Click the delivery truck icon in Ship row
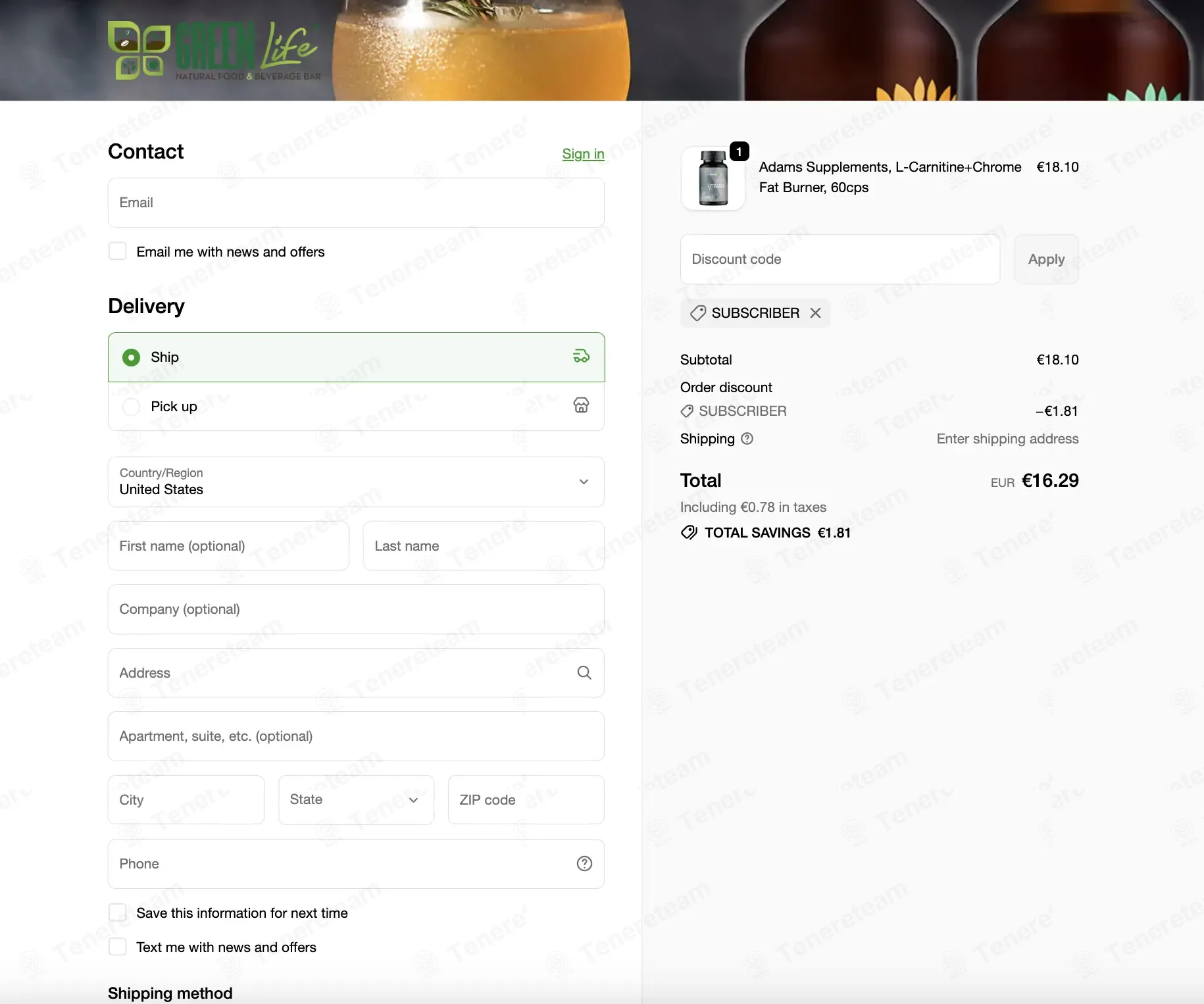1204x1004 pixels. click(x=581, y=357)
